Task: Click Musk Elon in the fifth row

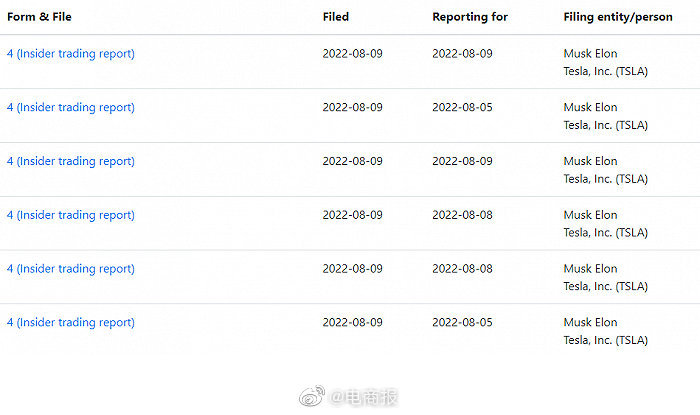Action: [x=590, y=269]
